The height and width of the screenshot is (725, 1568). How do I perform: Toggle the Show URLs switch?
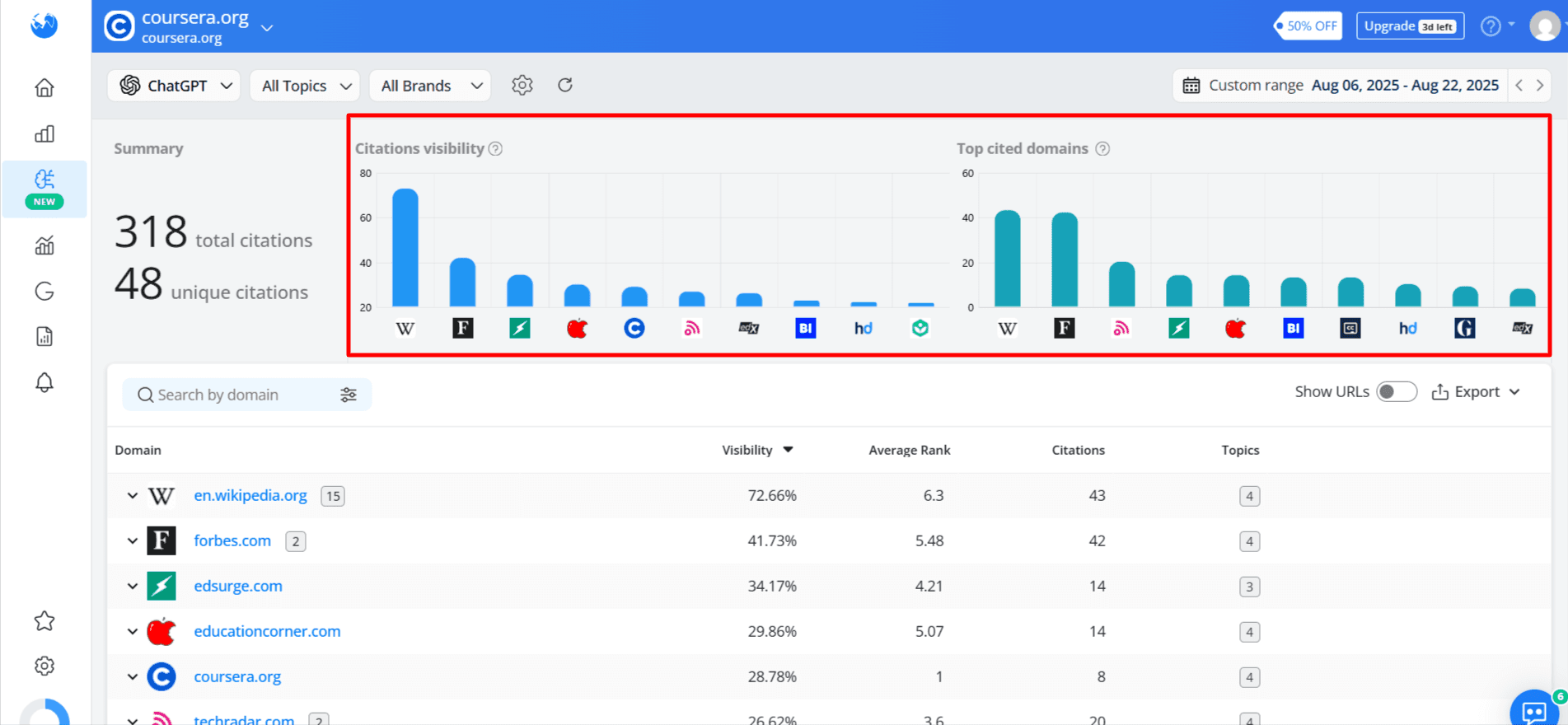pos(1397,392)
